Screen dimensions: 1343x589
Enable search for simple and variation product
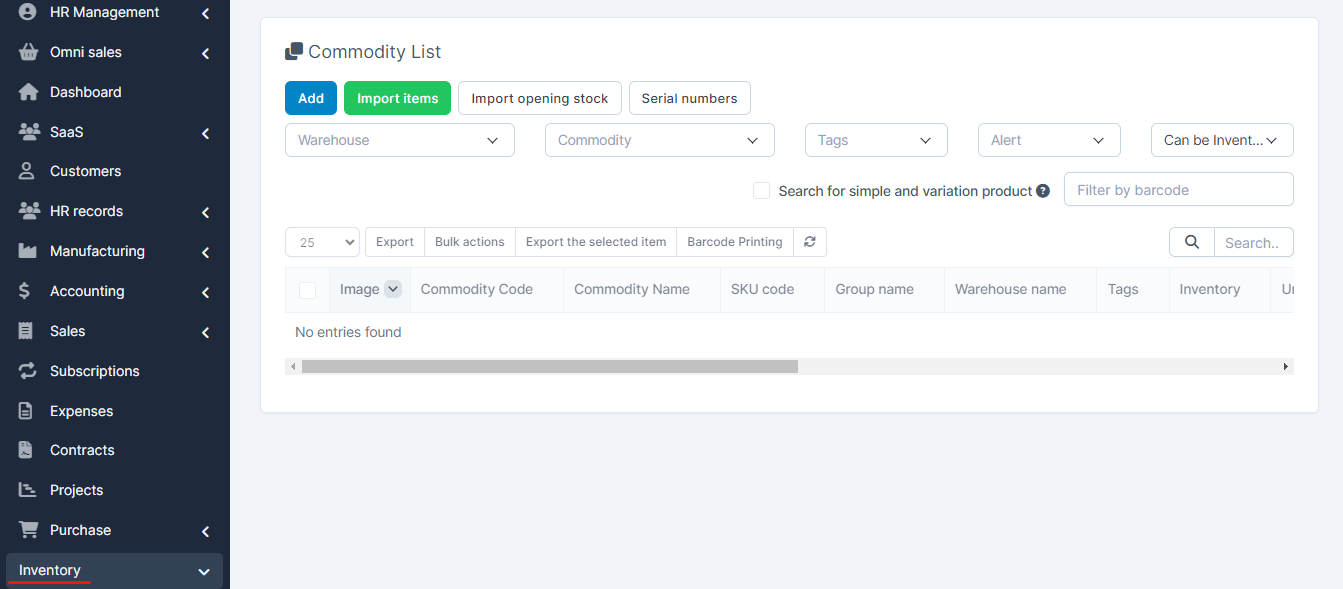coord(761,191)
